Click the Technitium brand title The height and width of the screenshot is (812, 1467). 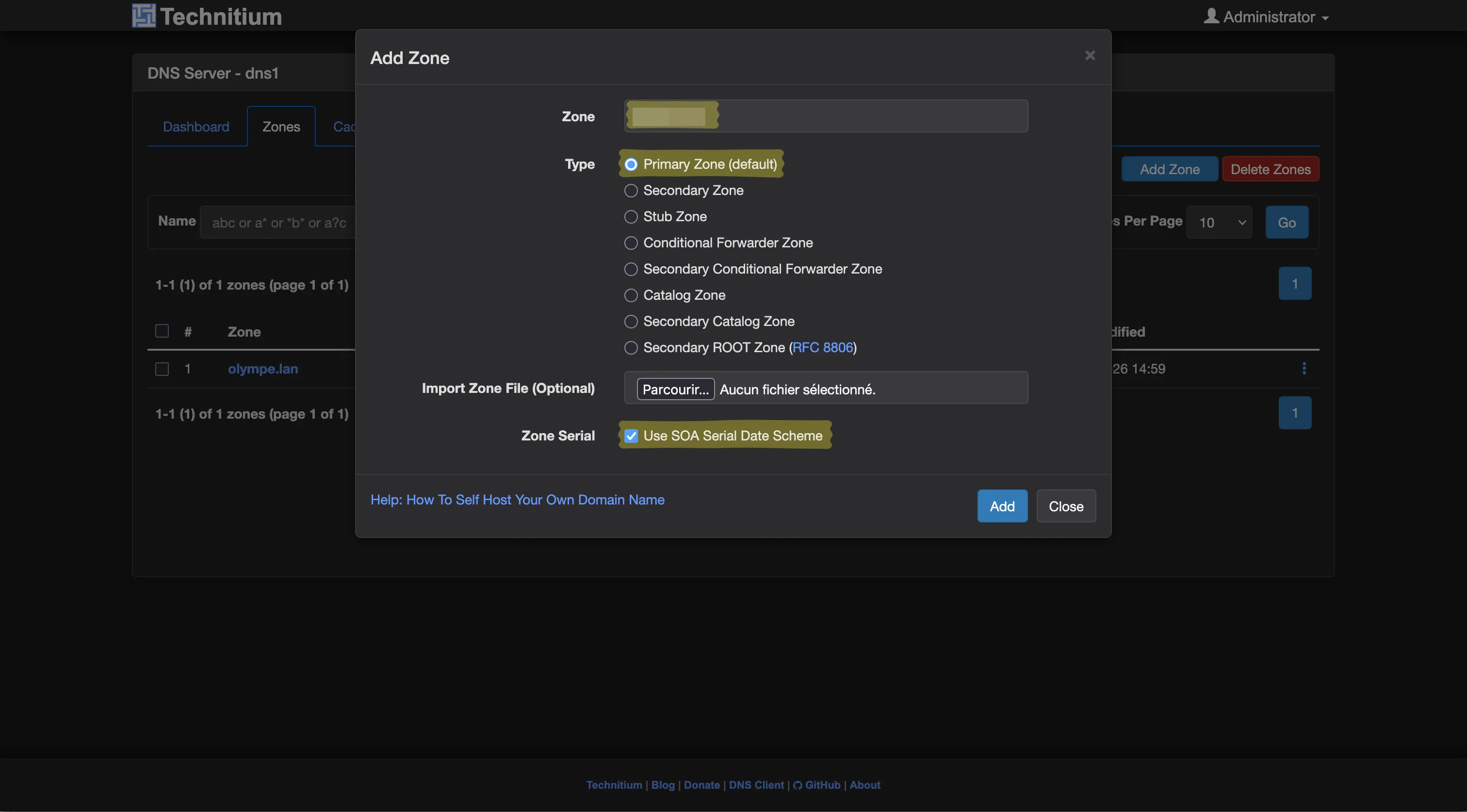click(x=221, y=16)
